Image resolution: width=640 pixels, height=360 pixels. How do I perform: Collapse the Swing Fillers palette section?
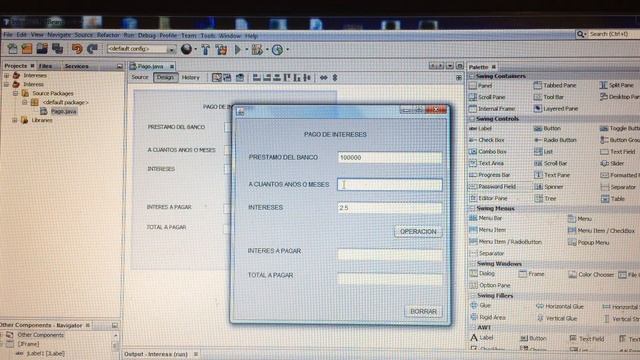click(473, 296)
